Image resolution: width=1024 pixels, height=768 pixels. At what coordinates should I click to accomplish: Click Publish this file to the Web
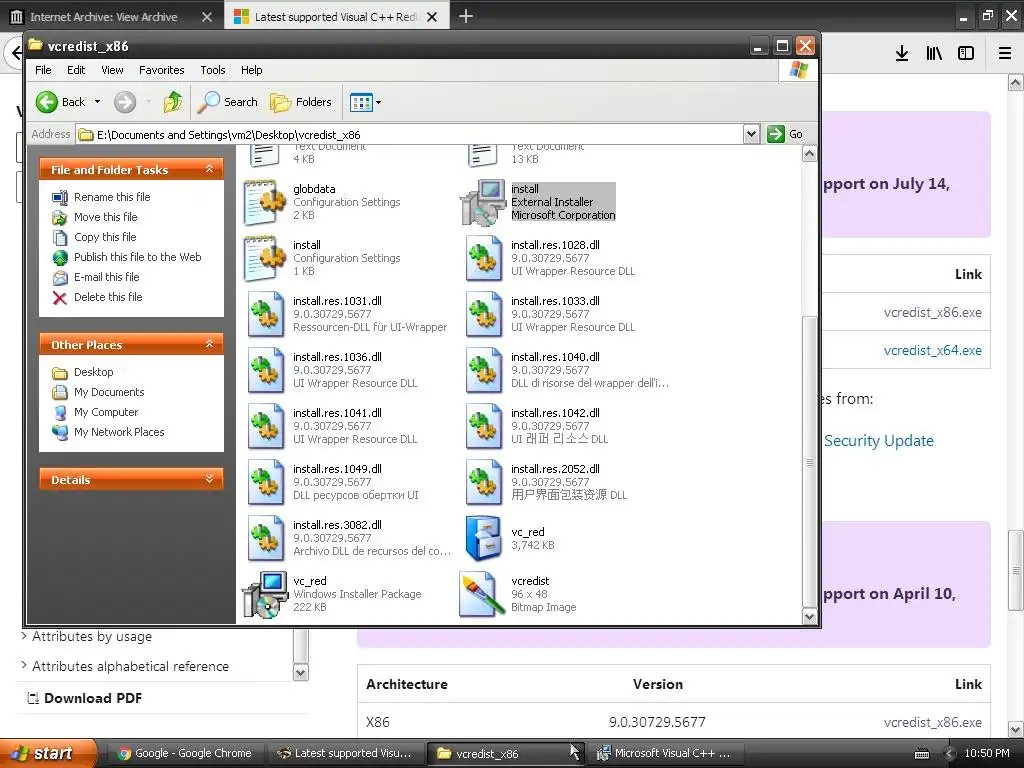pyautogui.click(x=137, y=257)
